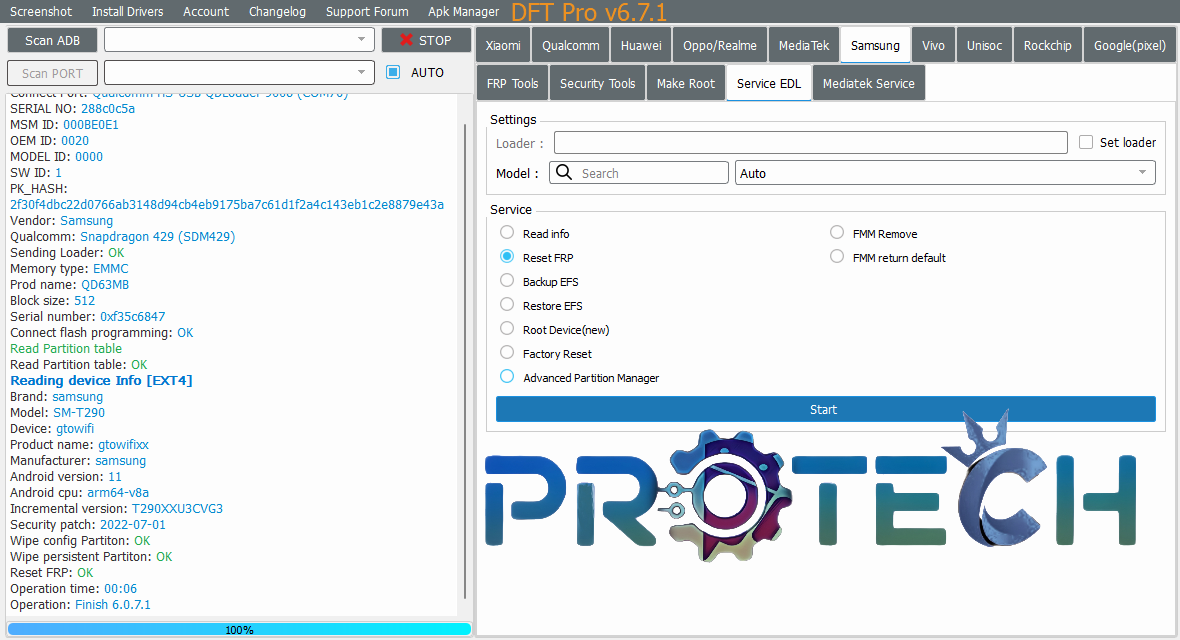Click the Operation Finish 6.0.7.1 line

[x=80, y=604]
